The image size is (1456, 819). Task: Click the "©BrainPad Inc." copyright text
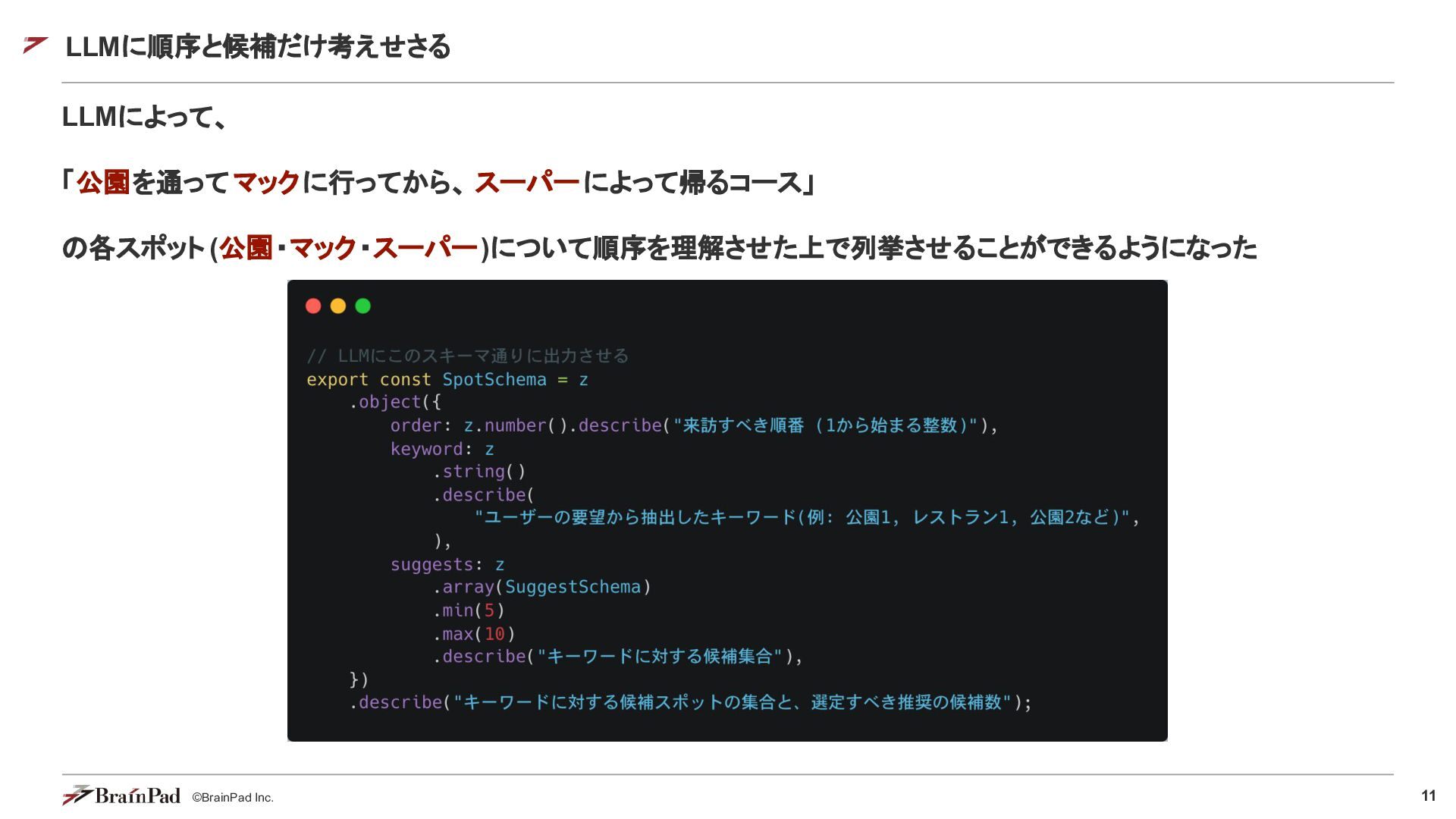pos(233,798)
